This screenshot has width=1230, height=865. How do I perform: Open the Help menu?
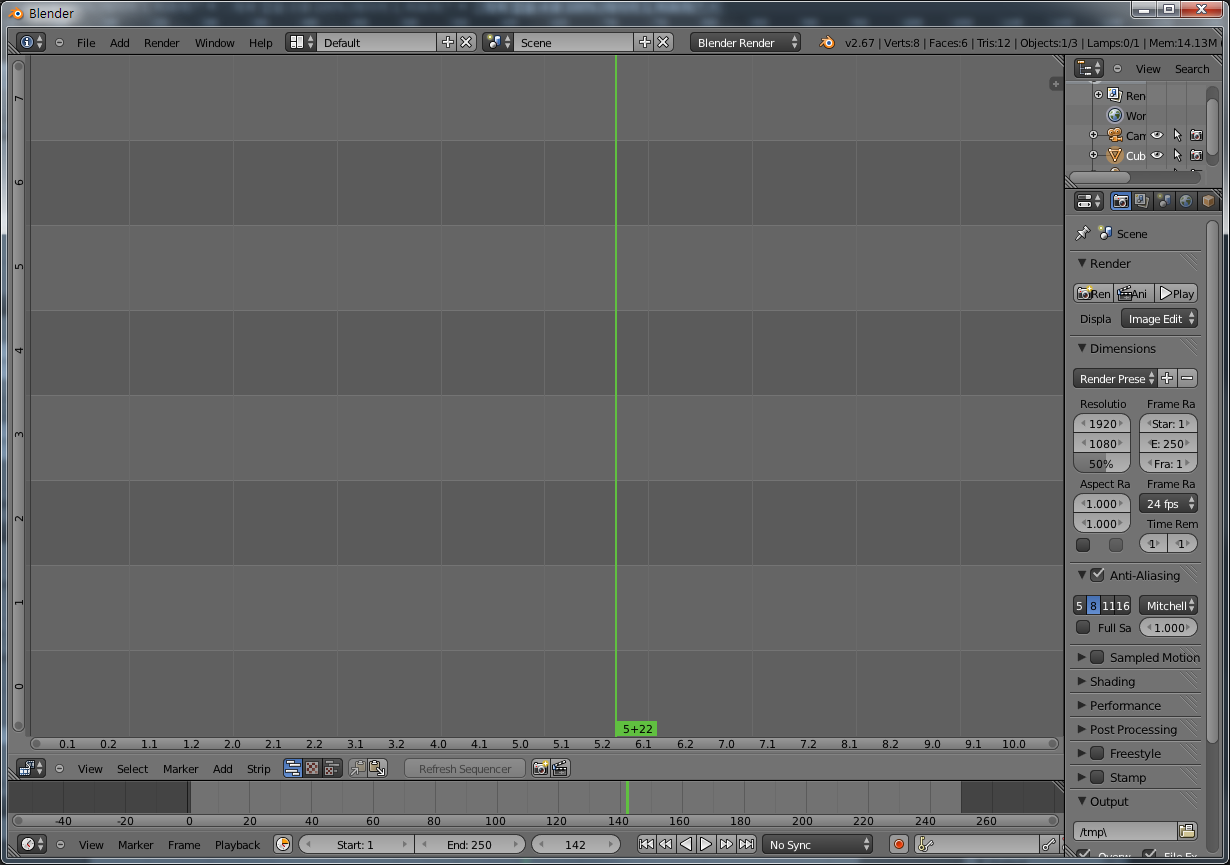(260, 43)
